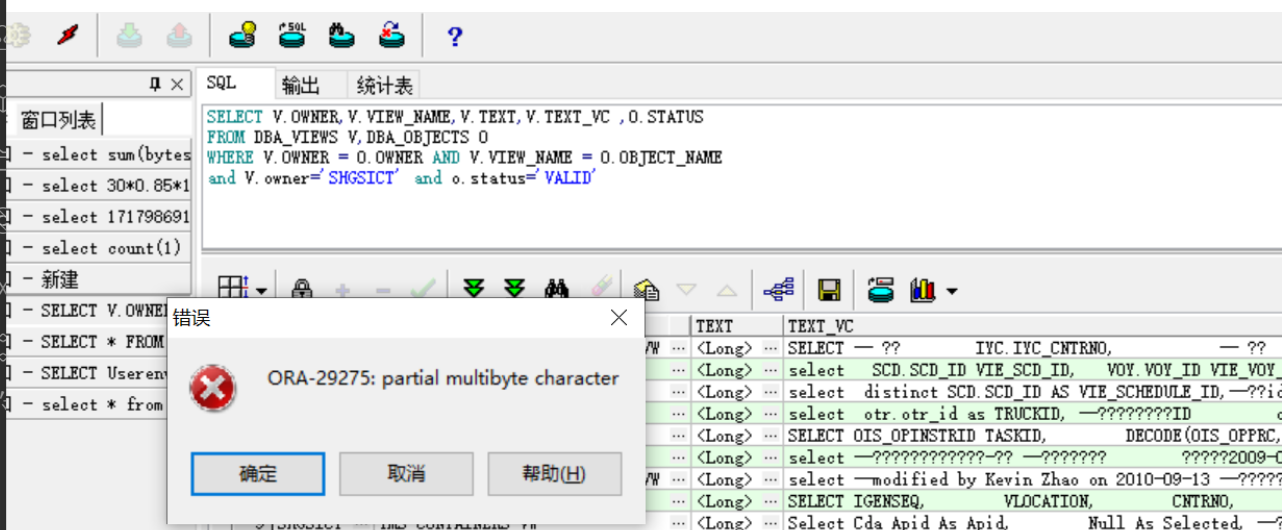Select window list entry 'select 30*0.85*1'
1282x530 pixels.
tap(98, 185)
